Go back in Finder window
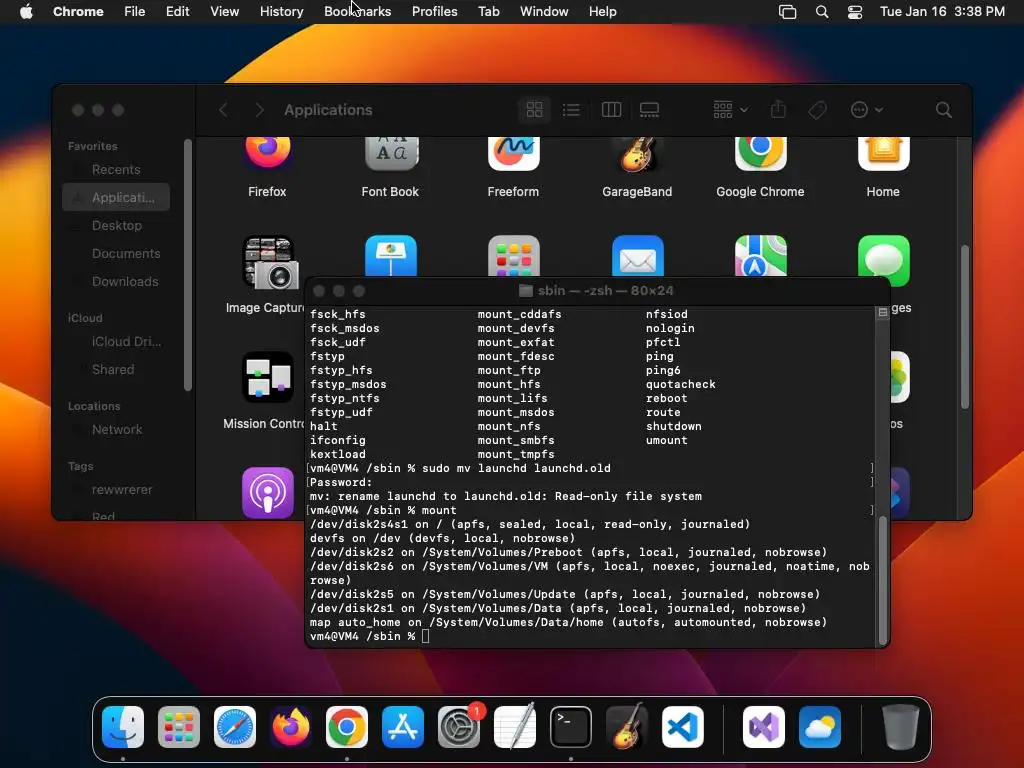Viewport: 1024px width, 768px height. click(223, 110)
